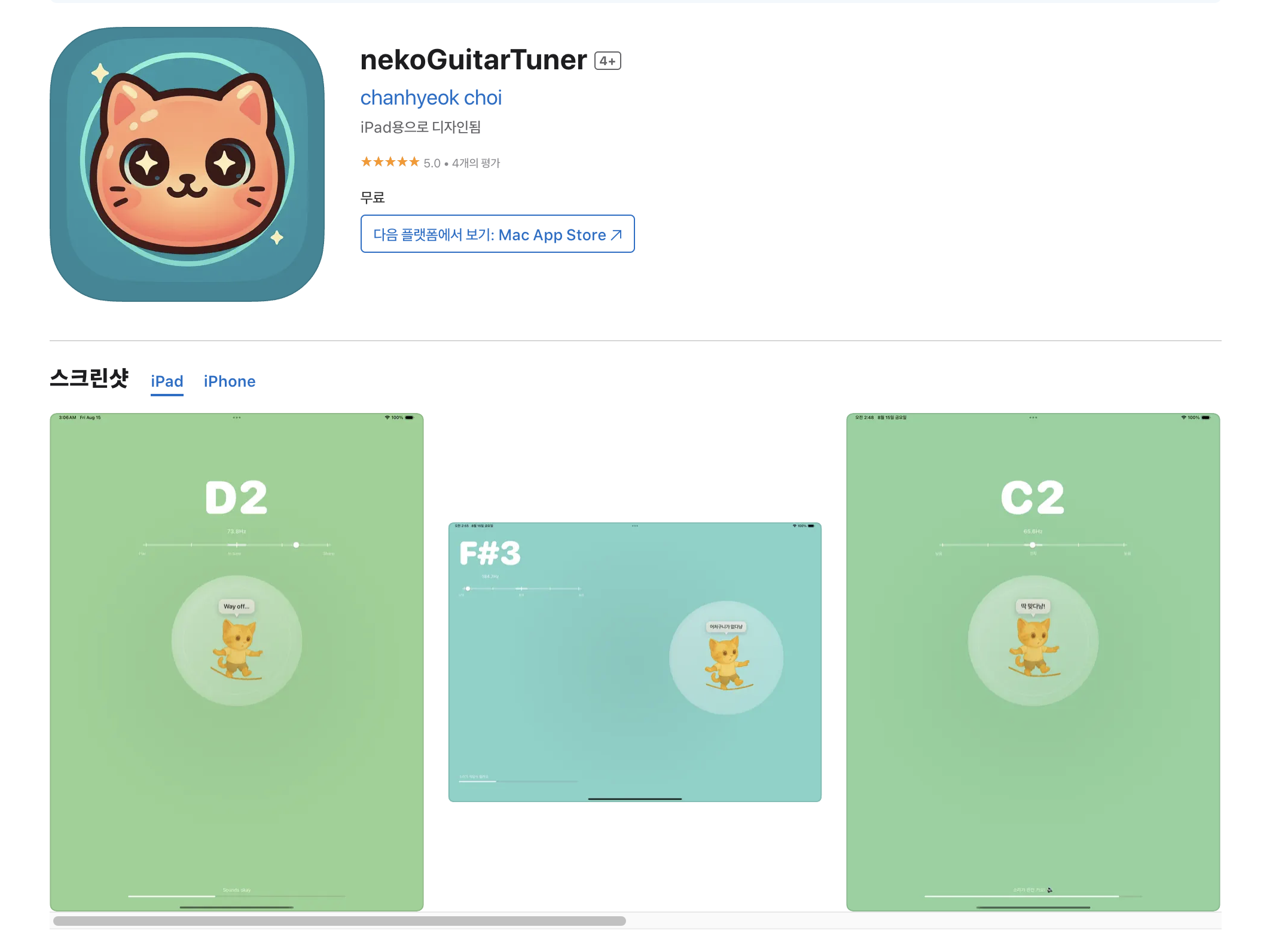The image size is (1288, 930).
Task: Click the horizontal screenshot scrollbar
Action: pyautogui.click(x=340, y=921)
